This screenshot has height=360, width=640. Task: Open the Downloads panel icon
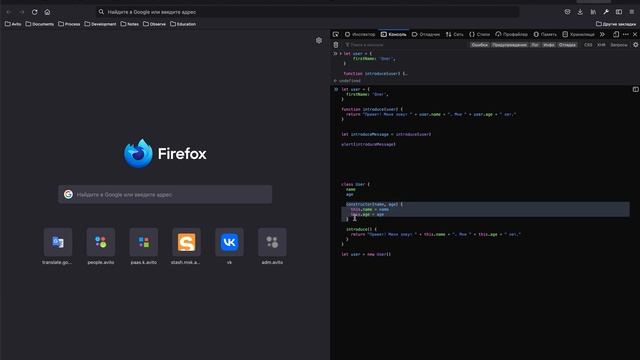(x=580, y=12)
